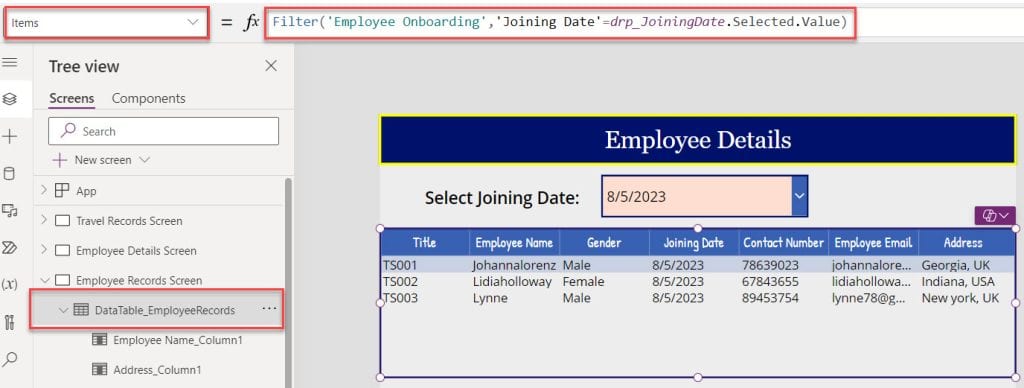Screen dimensions: 1024x388
Task: Expand Employee Details Screen node
Action: click(x=44, y=250)
